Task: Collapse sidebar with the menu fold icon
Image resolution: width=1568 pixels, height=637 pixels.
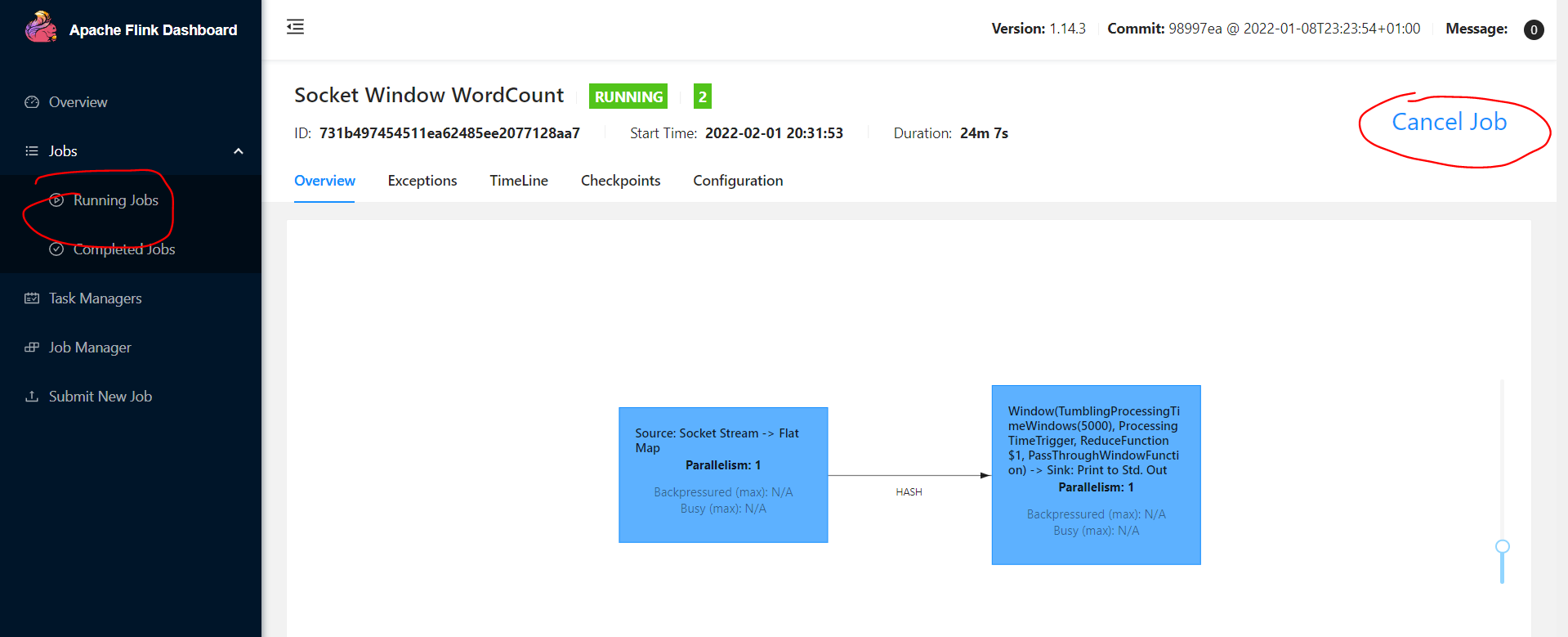Action: 295,27
